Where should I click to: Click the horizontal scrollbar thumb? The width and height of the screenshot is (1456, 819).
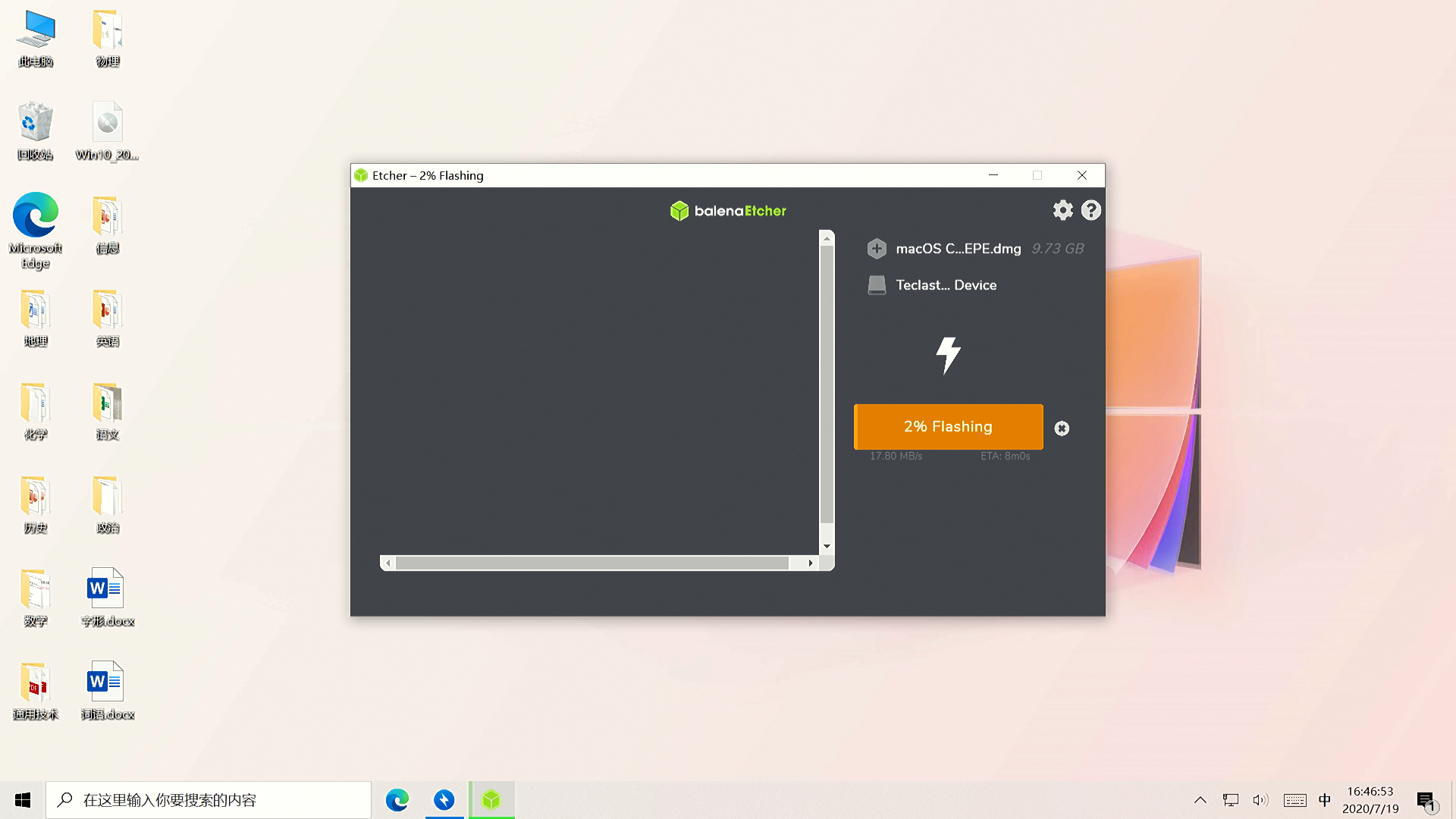pos(592,563)
